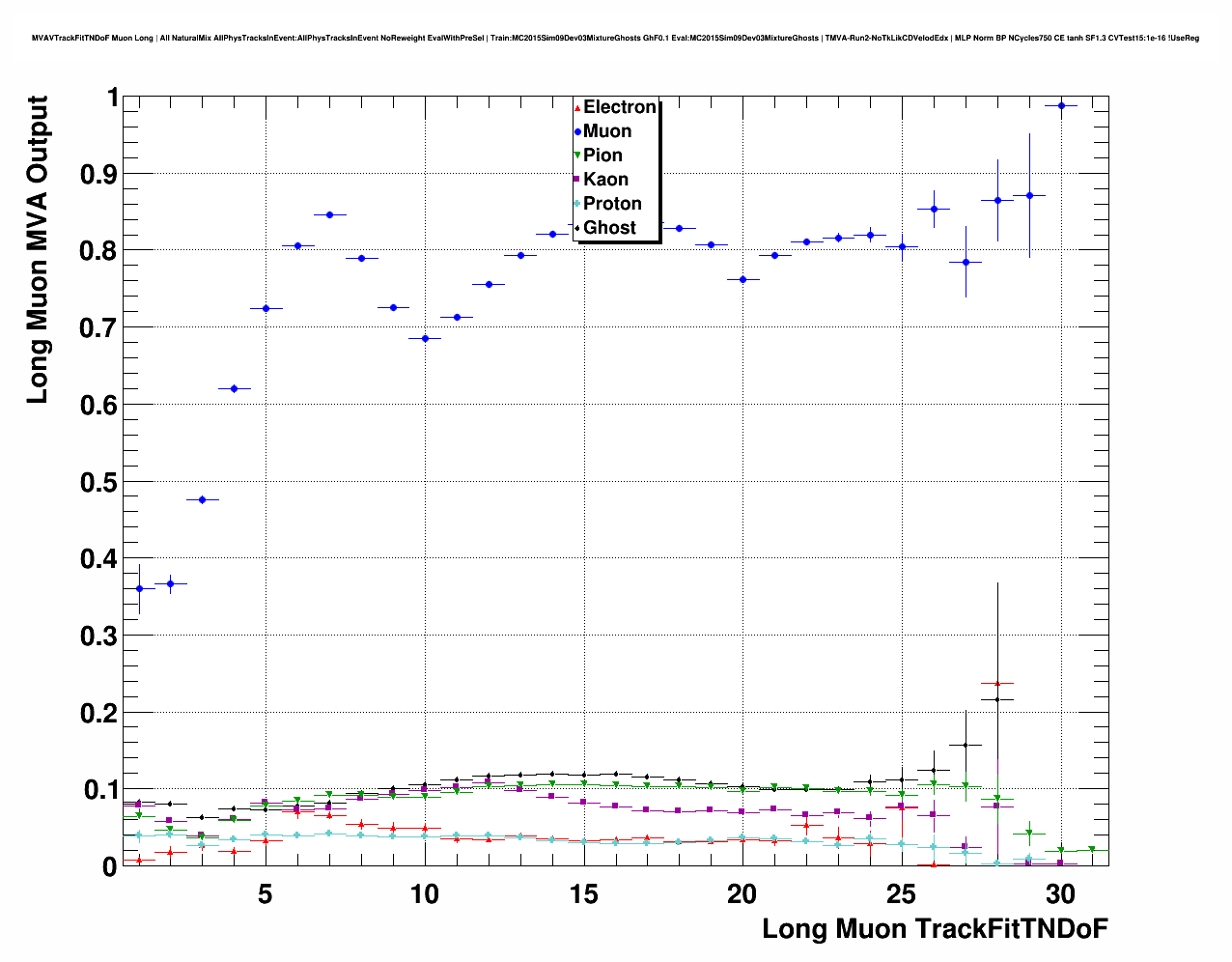Click the blue Muon circle marker in legend
Image resolution: width=1232 pixels, height=962 pixels.
coord(577,131)
